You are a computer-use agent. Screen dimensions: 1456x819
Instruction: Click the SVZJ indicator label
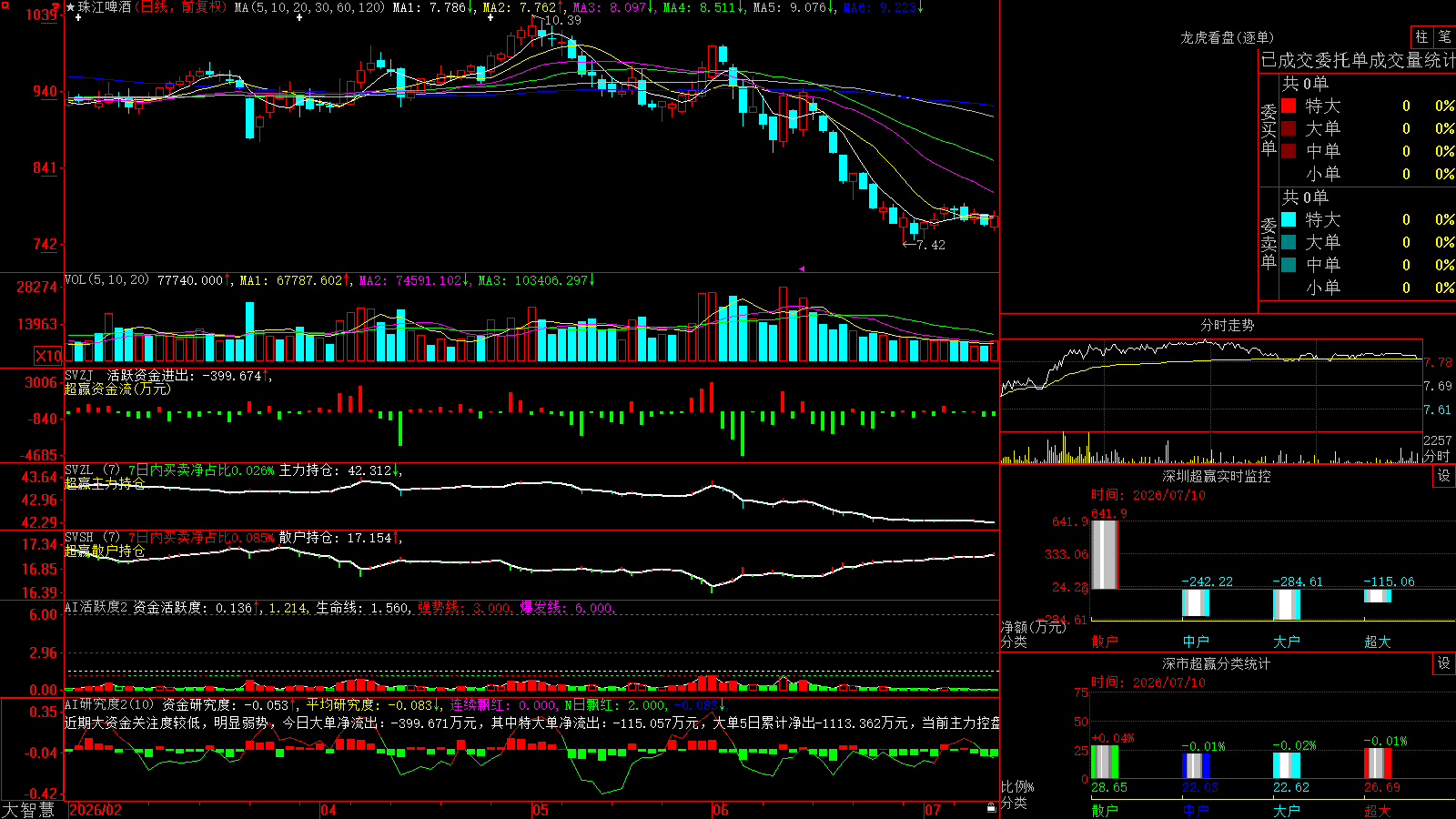79,375
